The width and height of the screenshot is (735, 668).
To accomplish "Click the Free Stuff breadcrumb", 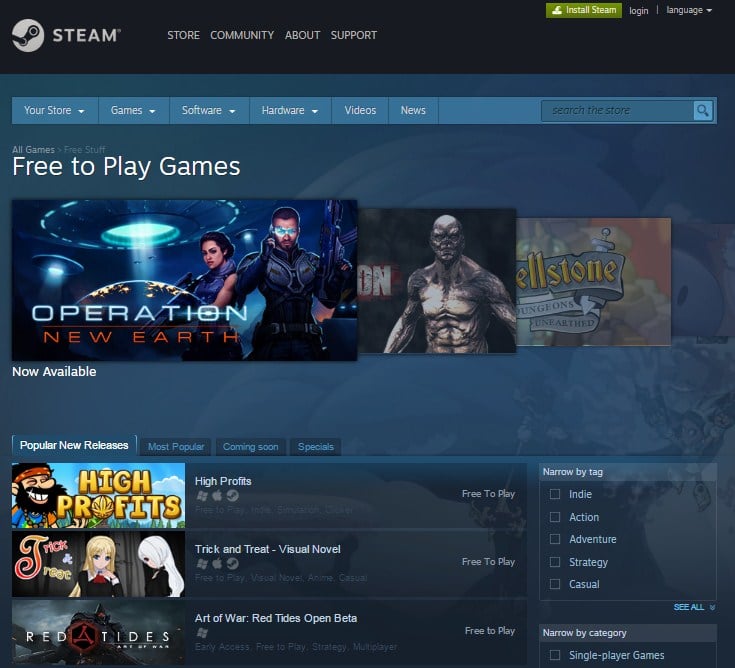I will click(x=84, y=150).
